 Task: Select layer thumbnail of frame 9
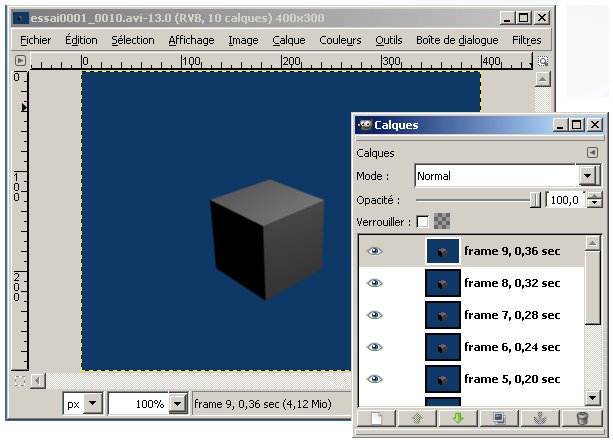tap(443, 251)
